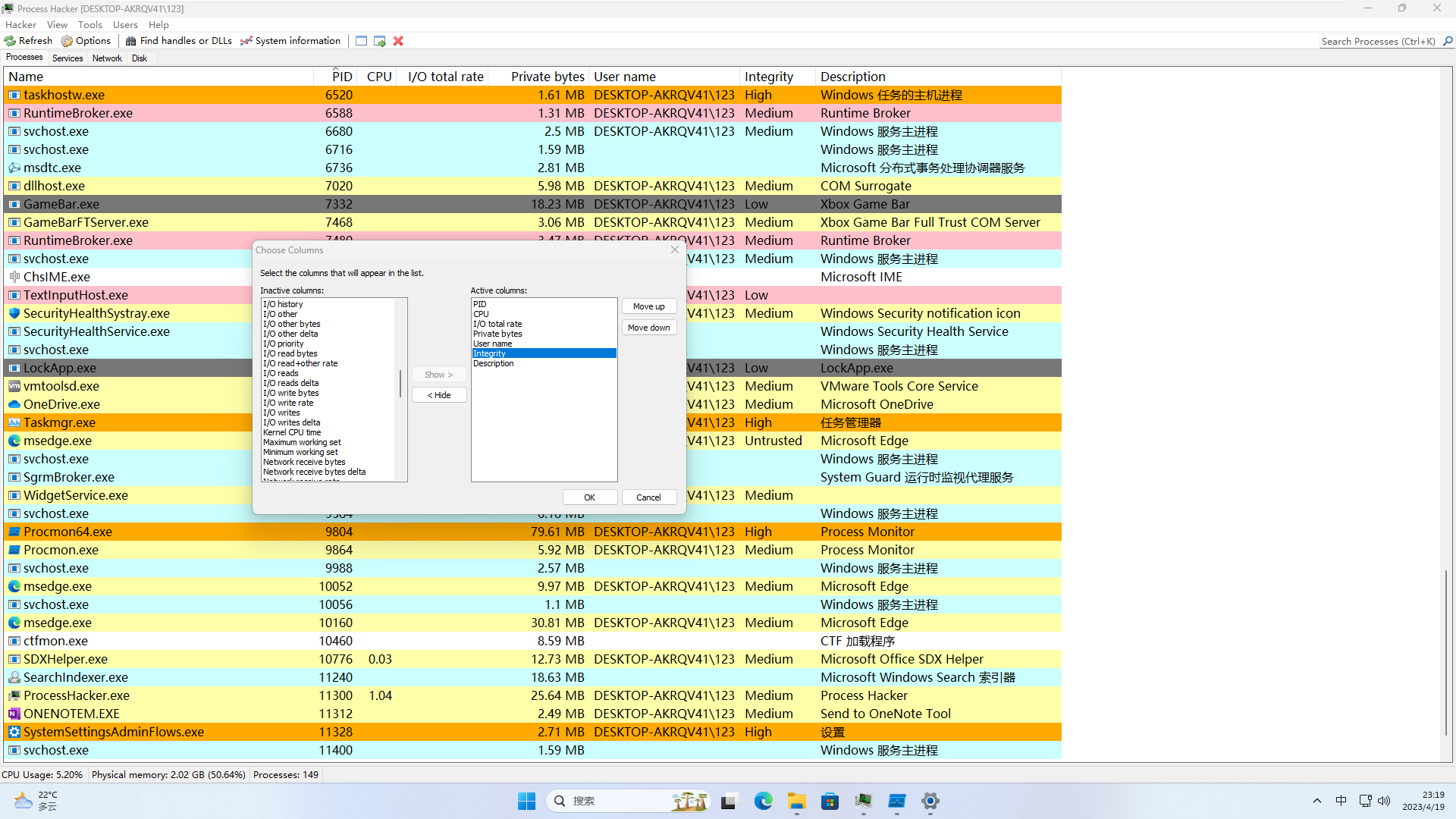Open the Help menu
The image size is (1456, 819).
(158, 25)
